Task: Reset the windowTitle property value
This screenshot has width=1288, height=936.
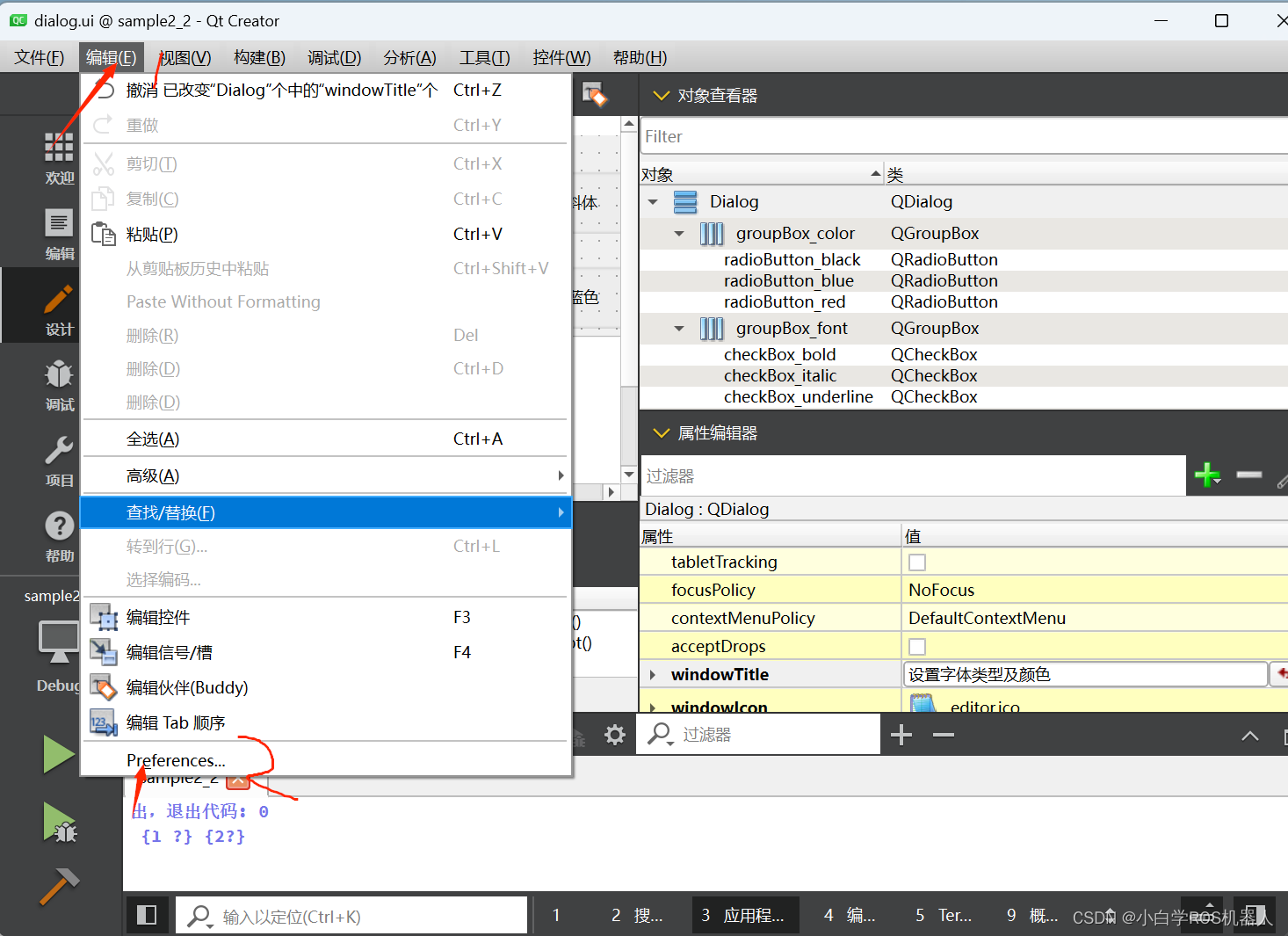Action: [1280, 674]
